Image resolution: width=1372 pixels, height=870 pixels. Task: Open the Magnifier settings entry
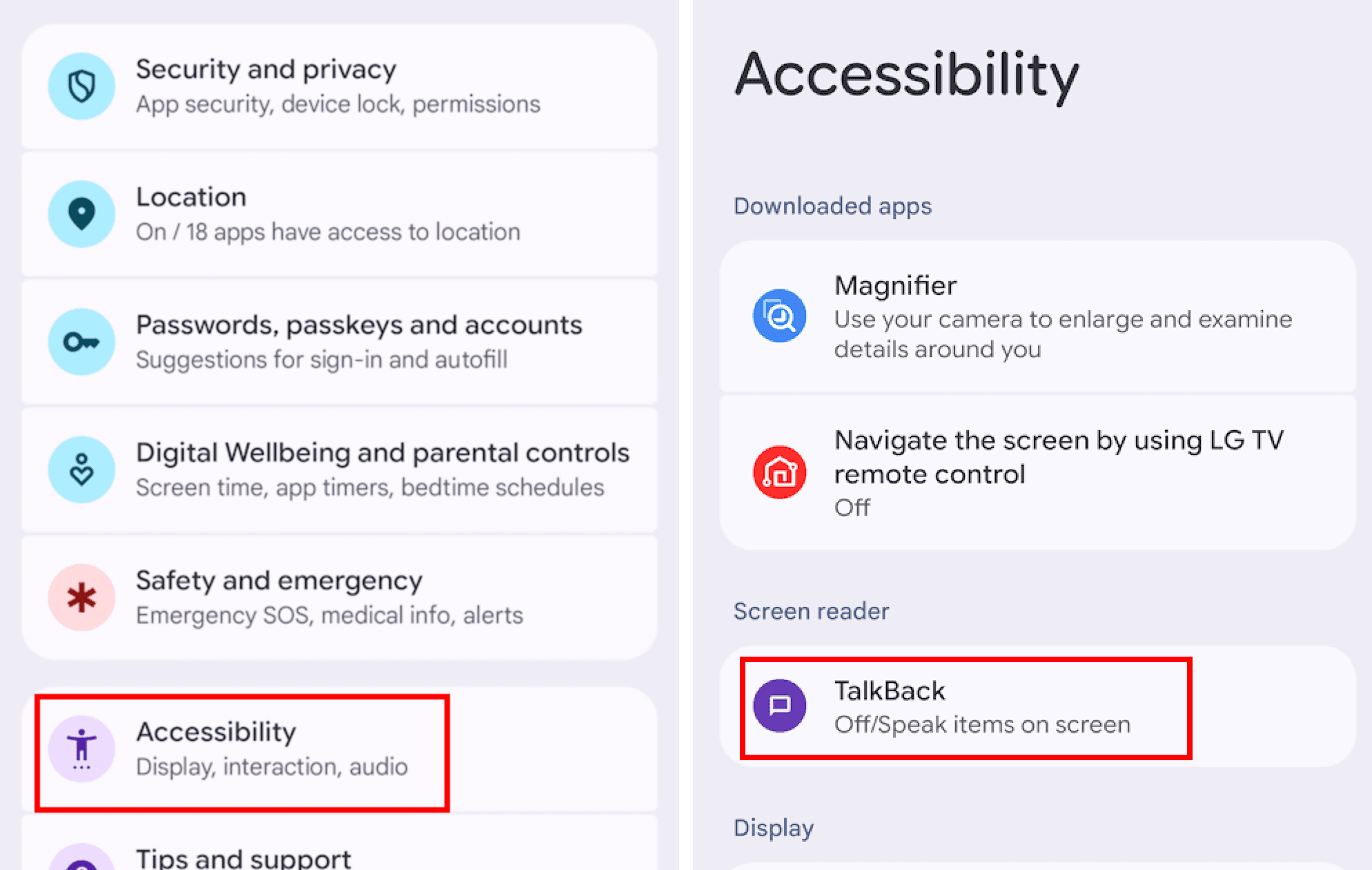(1035, 316)
